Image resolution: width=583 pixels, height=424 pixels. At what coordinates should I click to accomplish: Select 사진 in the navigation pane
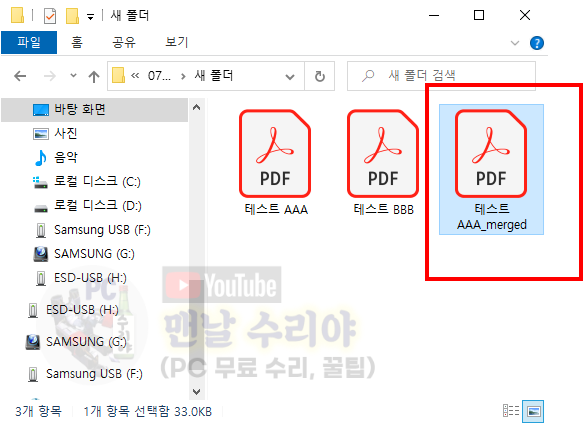click(94, 134)
